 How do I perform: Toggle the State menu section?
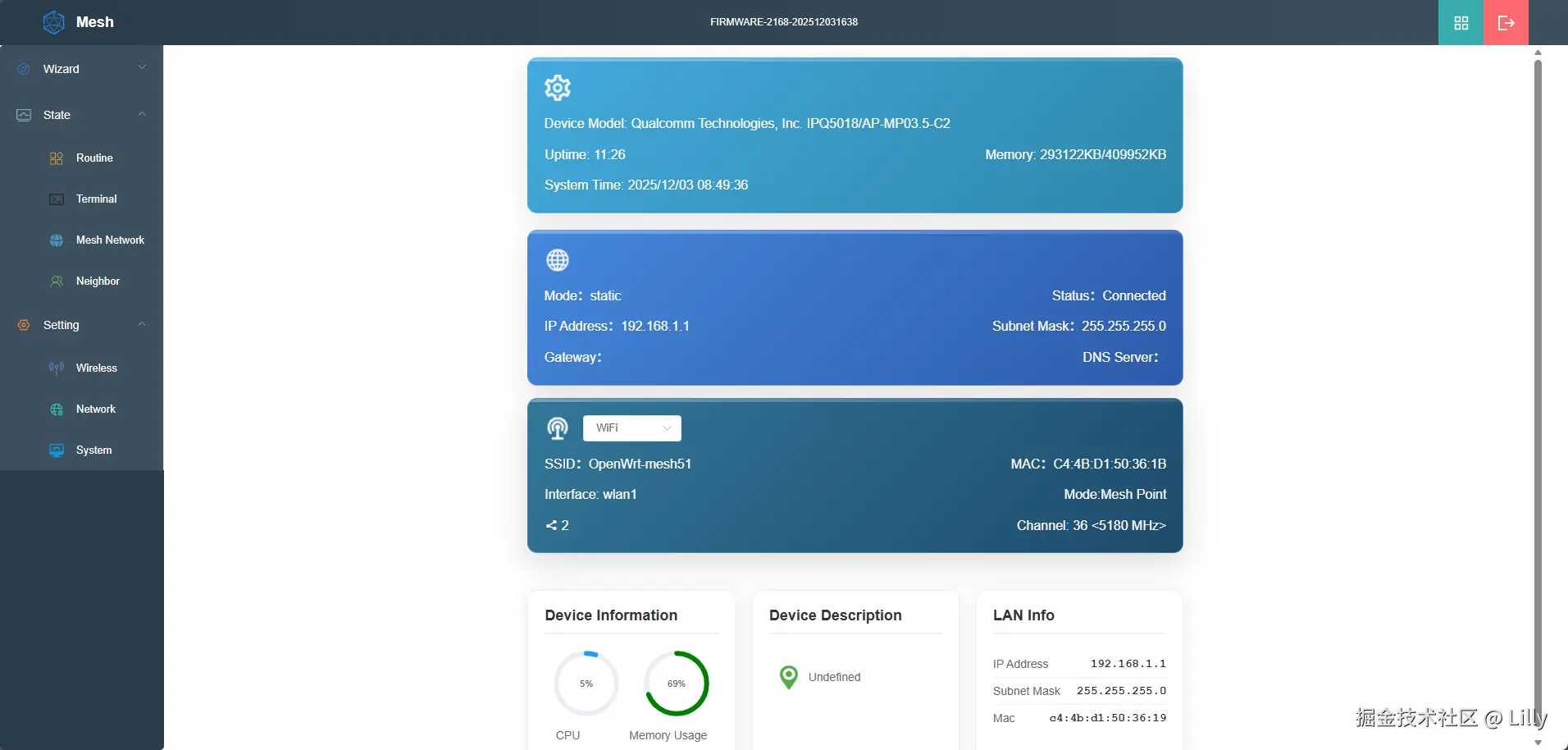click(82, 115)
